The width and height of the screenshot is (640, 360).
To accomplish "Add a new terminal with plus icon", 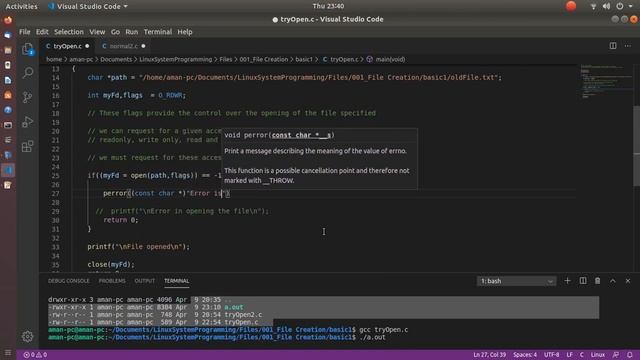I will click(567, 281).
